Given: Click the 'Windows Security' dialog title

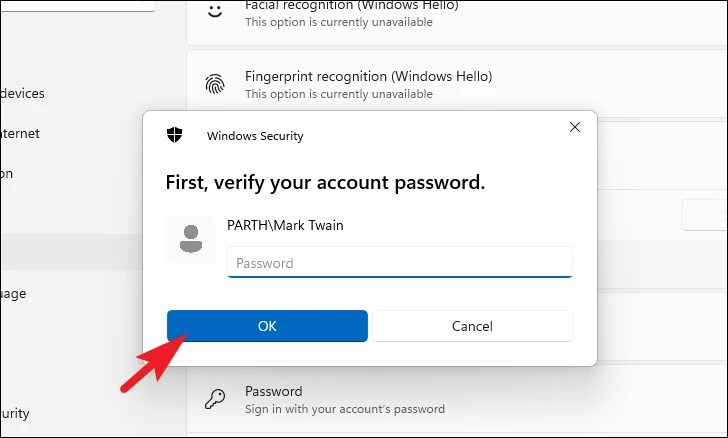Looking at the screenshot, I should click(x=255, y=136).
